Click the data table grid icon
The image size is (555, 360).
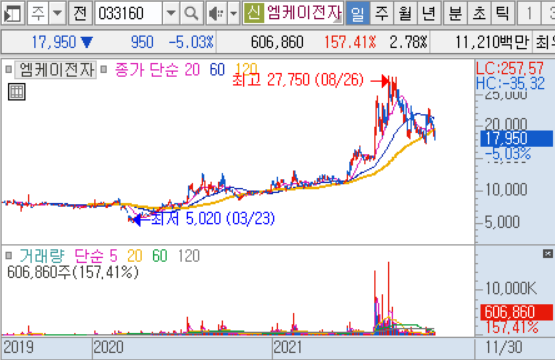coord(17,92)
